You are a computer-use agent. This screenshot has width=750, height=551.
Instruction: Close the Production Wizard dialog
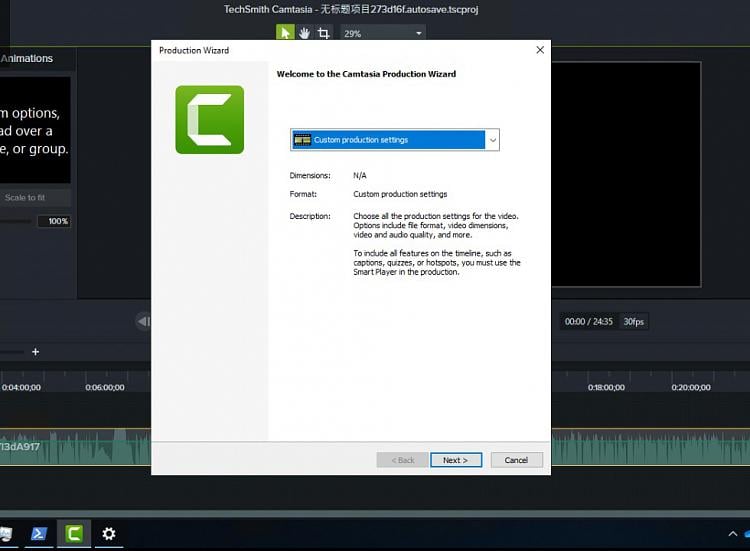[540, 50]
